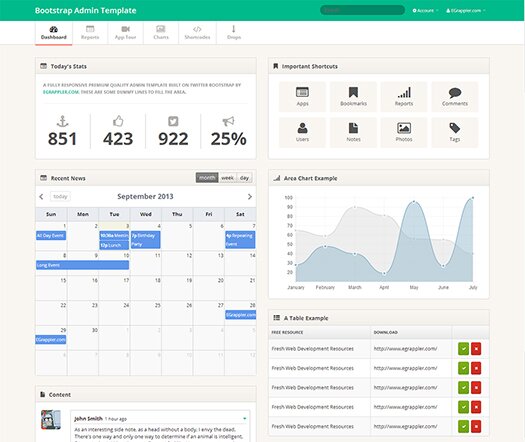Switch calendar to month view
The image size is (525, 442).
click(207, 178)
